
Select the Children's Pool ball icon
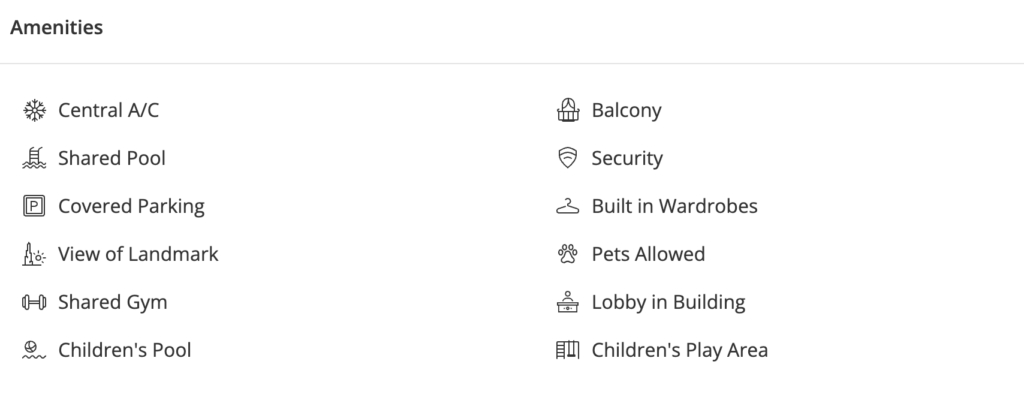[x=34, y=350]
